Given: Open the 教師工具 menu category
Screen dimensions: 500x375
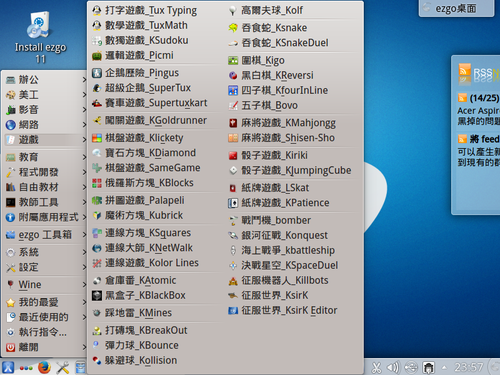Looking at the screenshot, I should coord(45,202).
